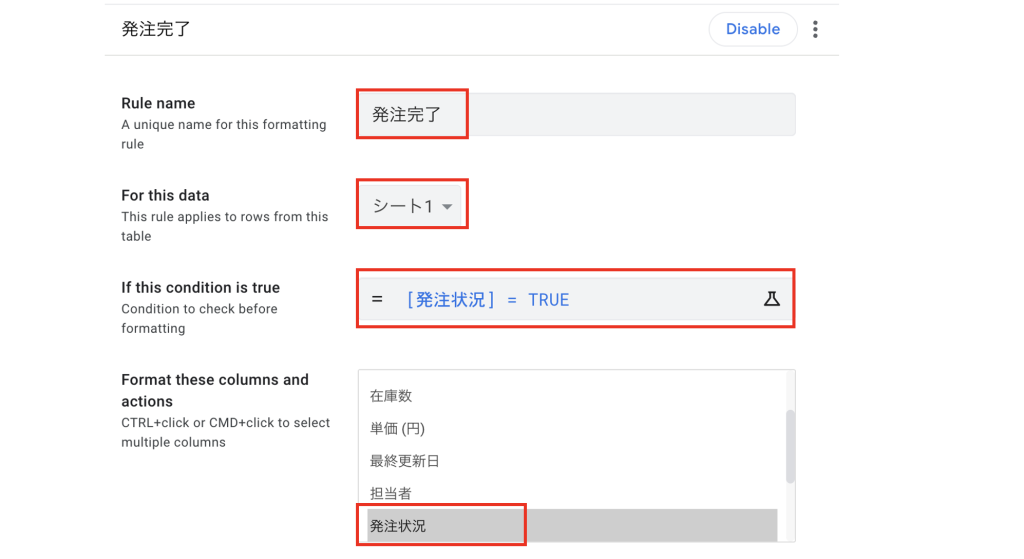The image size is (1024, 559).
Task: Choose 最終更新日 from the columns list
Action: [405, 461]
